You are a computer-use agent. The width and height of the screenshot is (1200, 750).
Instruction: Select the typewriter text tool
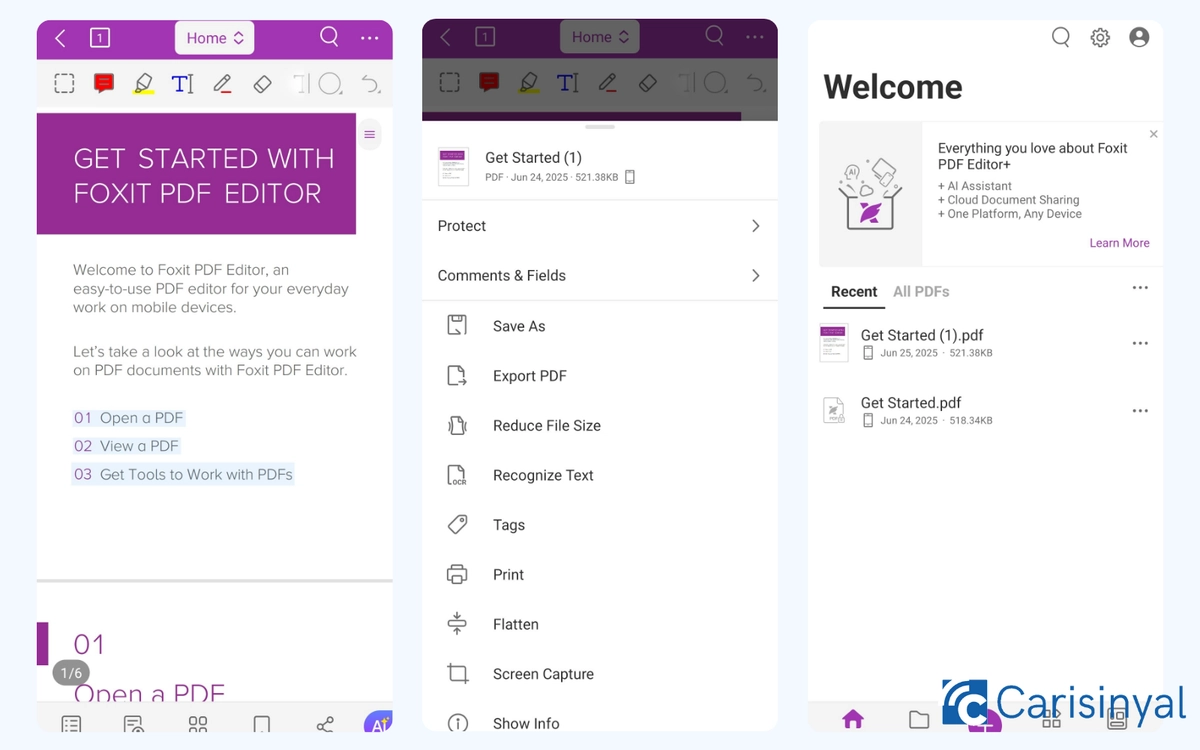[x=182, y=84]
